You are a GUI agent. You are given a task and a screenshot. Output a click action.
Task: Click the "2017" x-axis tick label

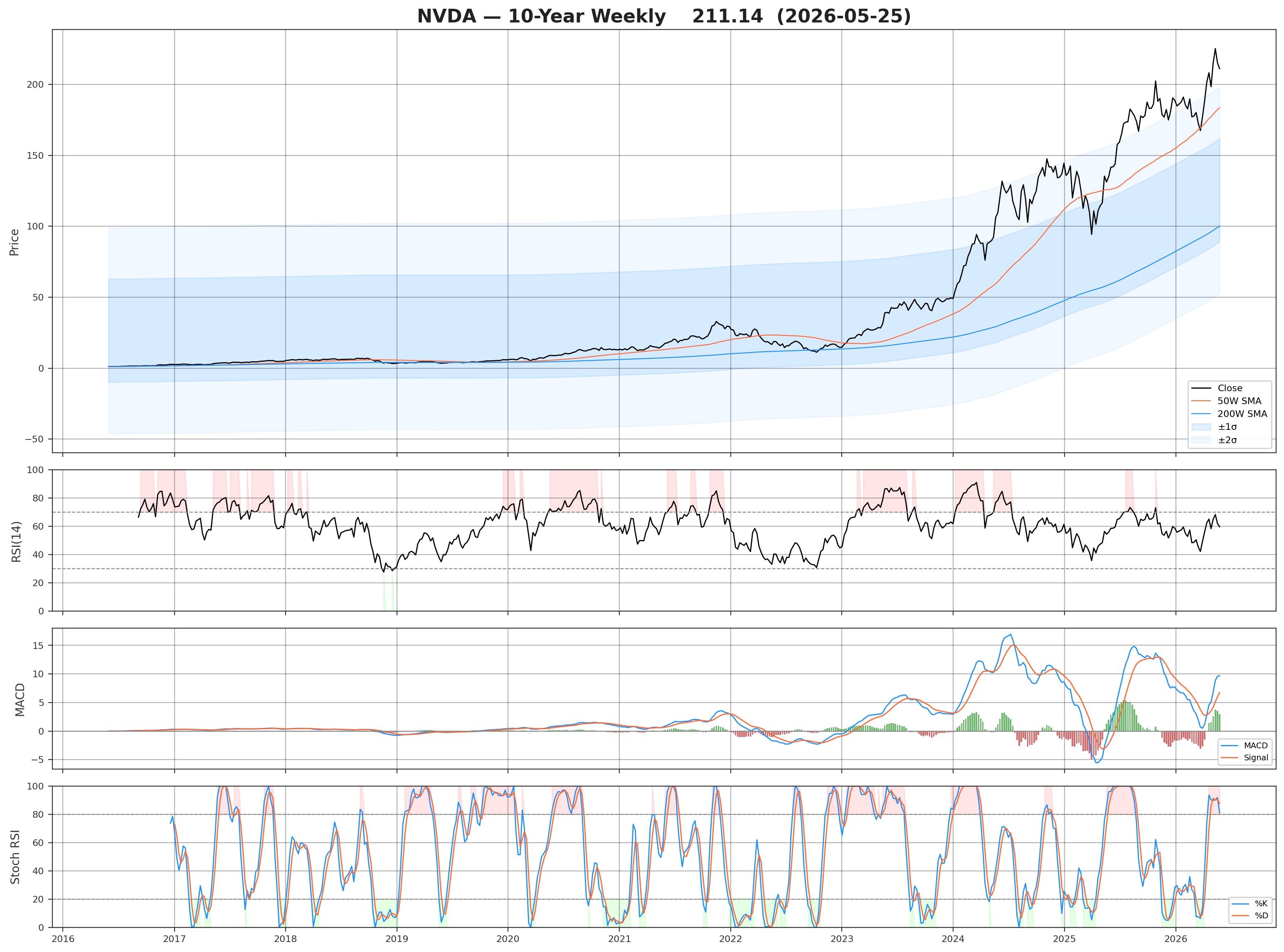pyautogui.click(x=174, y=939)
